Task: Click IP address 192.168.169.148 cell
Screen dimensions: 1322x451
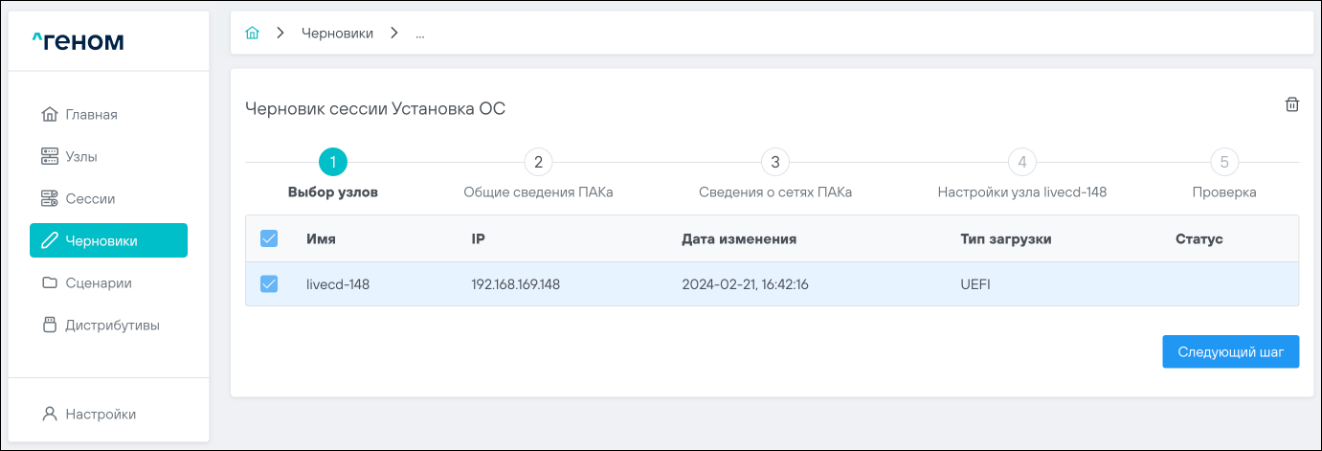Action: pyautogui.click(x=515, y=284)
